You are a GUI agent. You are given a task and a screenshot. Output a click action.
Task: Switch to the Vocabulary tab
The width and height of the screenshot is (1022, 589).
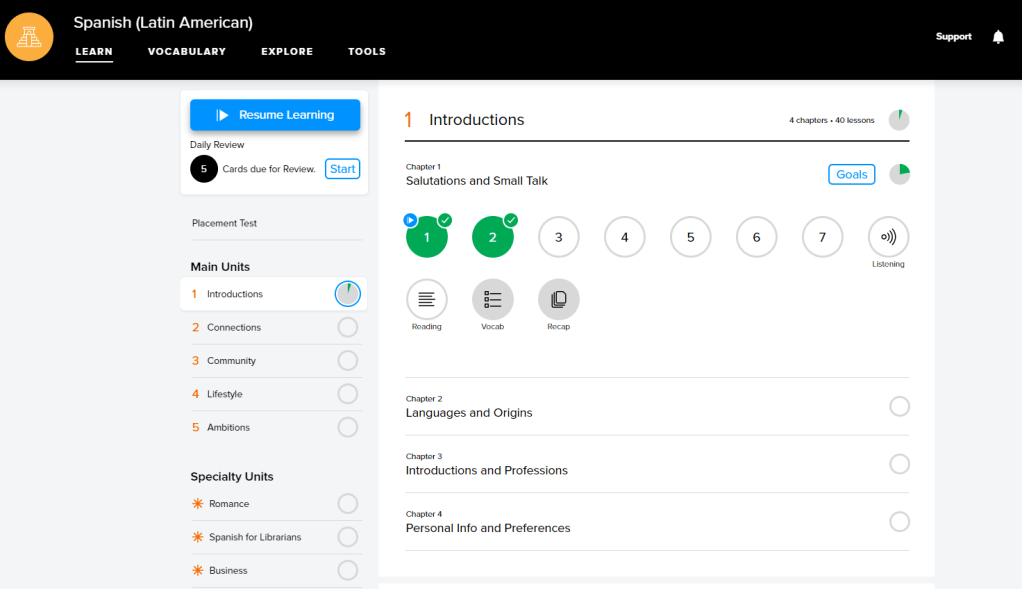[187, 52]
